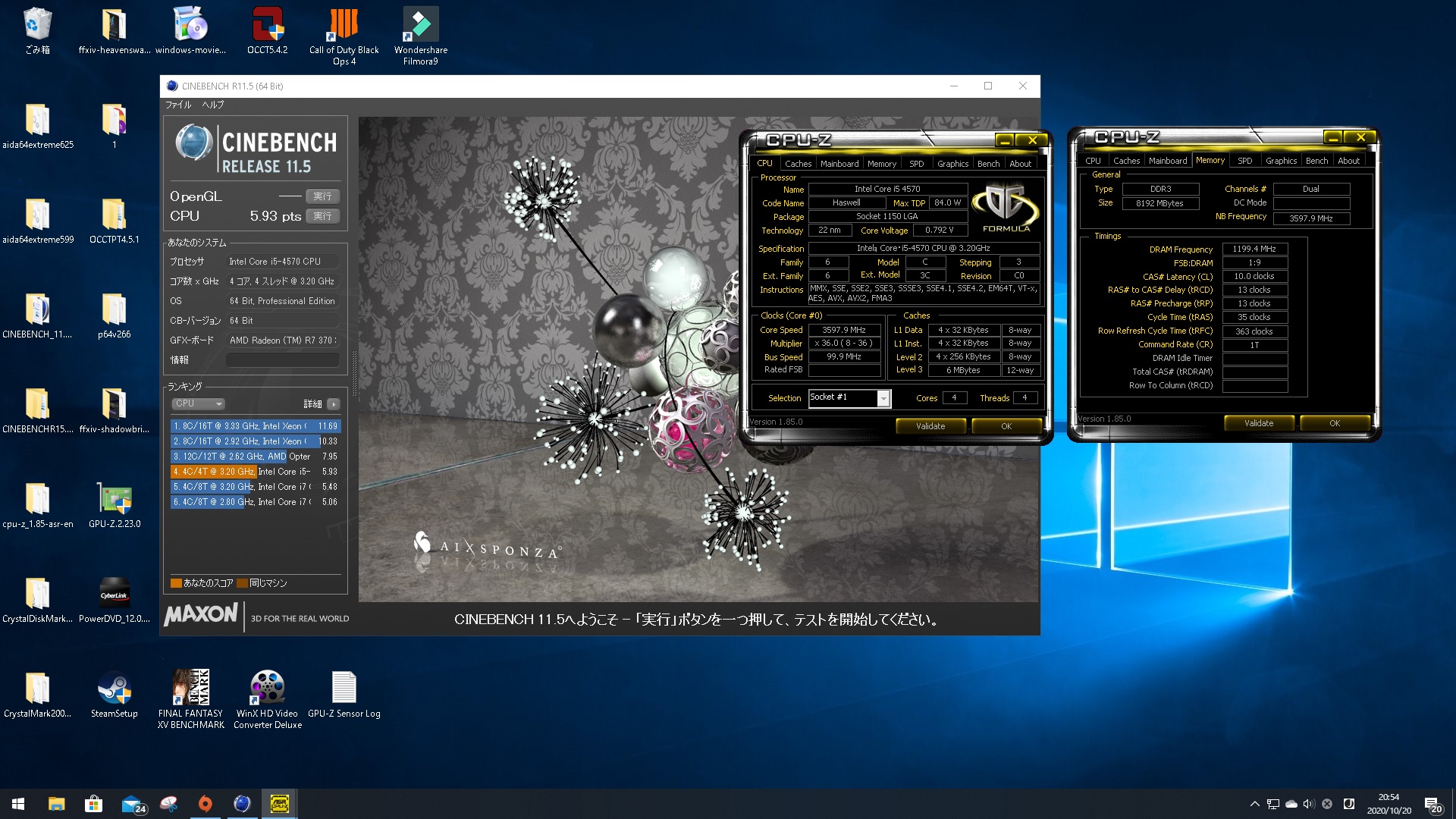This screenshot has width=1456, height=819.
Task: Open the ffxiv-shadowbringers archive icon
Action: pyautogui.click(x=114, y=410)
